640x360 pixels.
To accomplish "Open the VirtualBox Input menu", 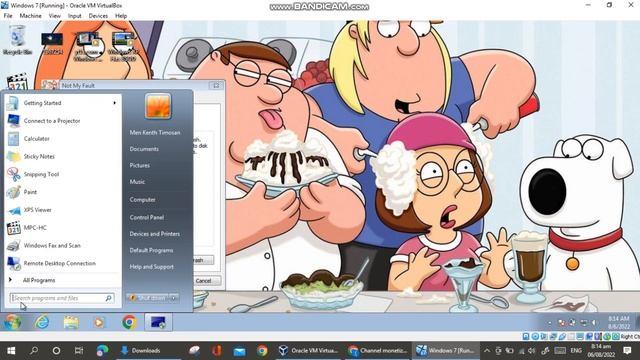I will coord(74,16).
